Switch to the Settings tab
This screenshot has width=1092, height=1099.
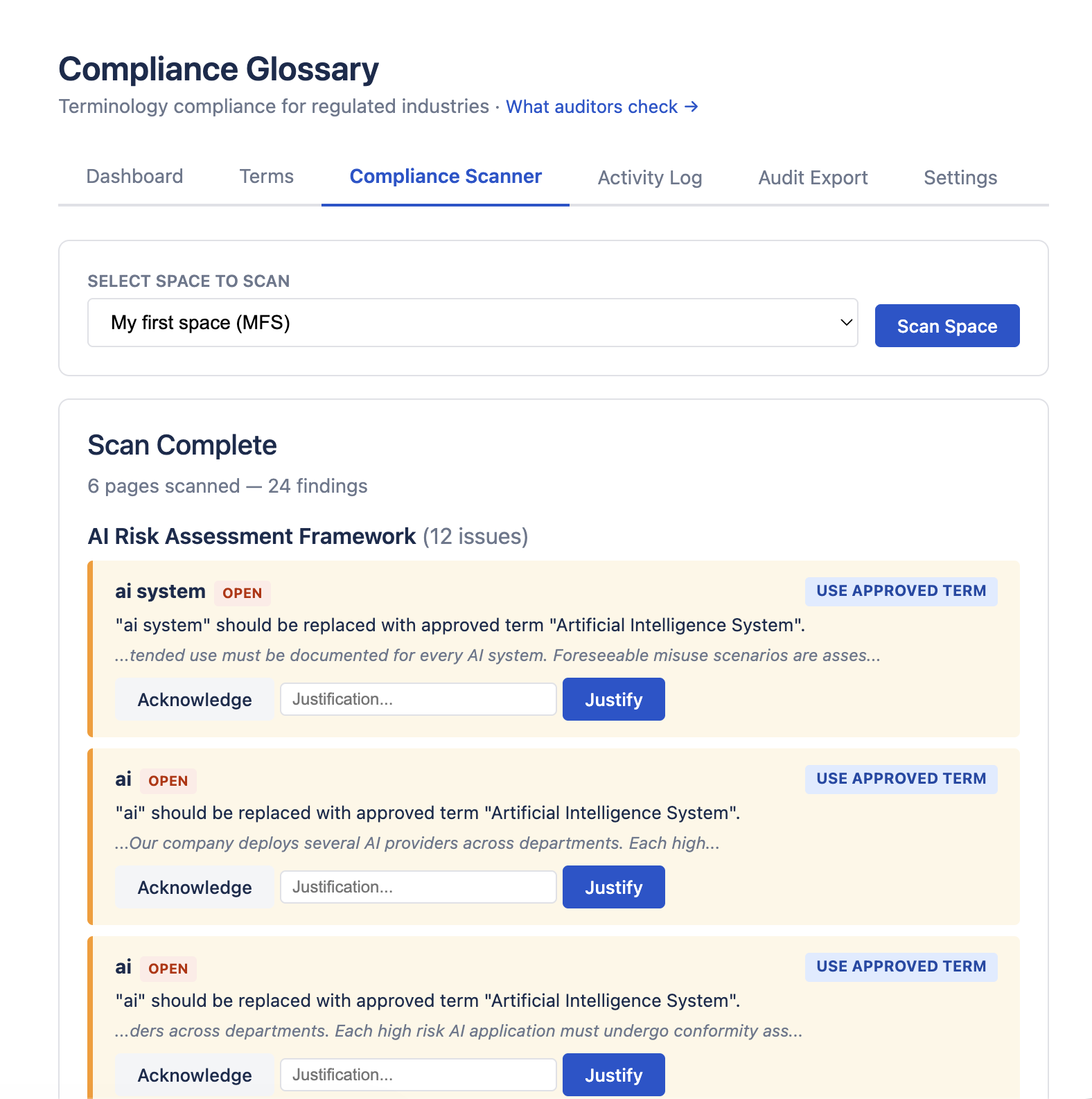[960, 178]
